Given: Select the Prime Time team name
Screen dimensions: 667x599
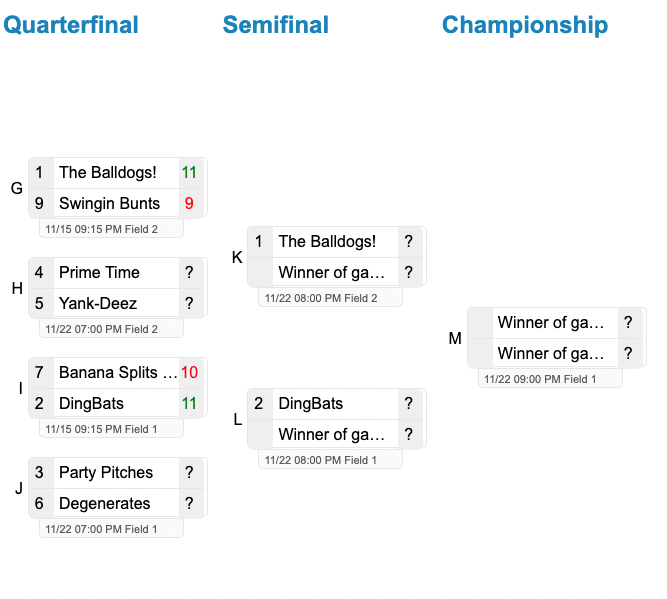Looking at the screenshot, I should [x=99, y=273].
